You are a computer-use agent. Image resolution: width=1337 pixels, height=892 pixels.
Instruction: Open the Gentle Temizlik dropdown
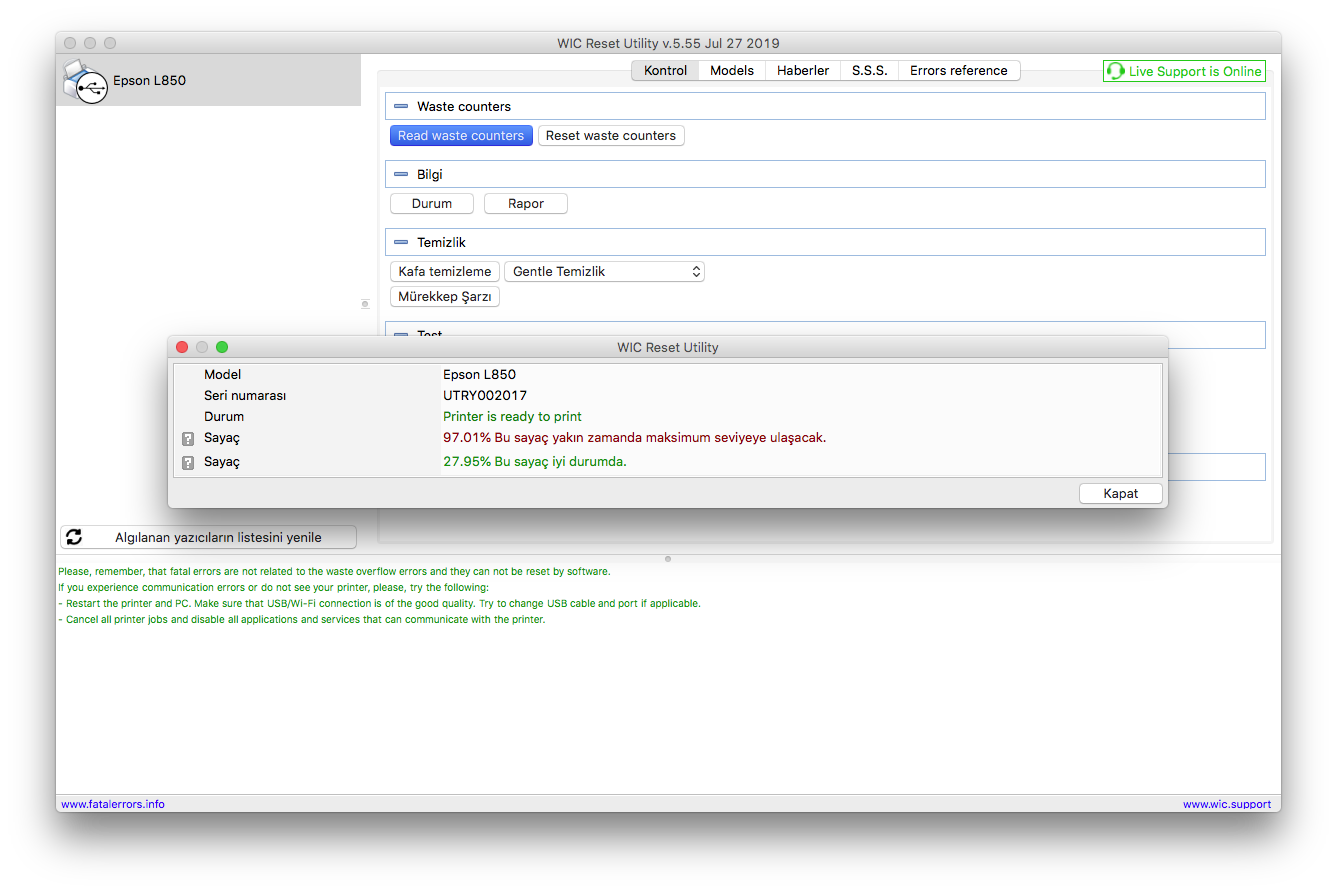click(x=604, y=271)
